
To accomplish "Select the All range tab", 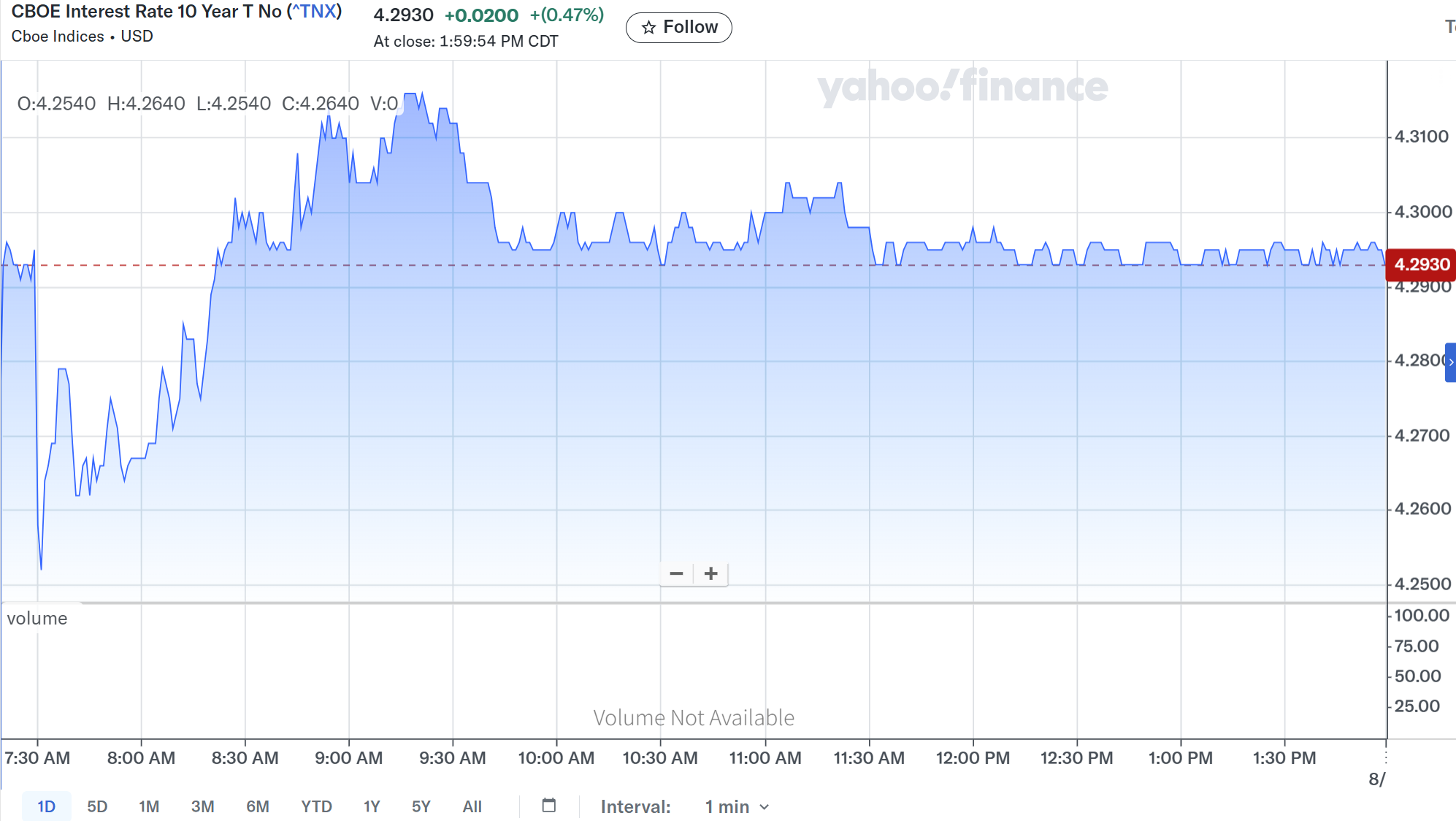I will coord(472,806).
